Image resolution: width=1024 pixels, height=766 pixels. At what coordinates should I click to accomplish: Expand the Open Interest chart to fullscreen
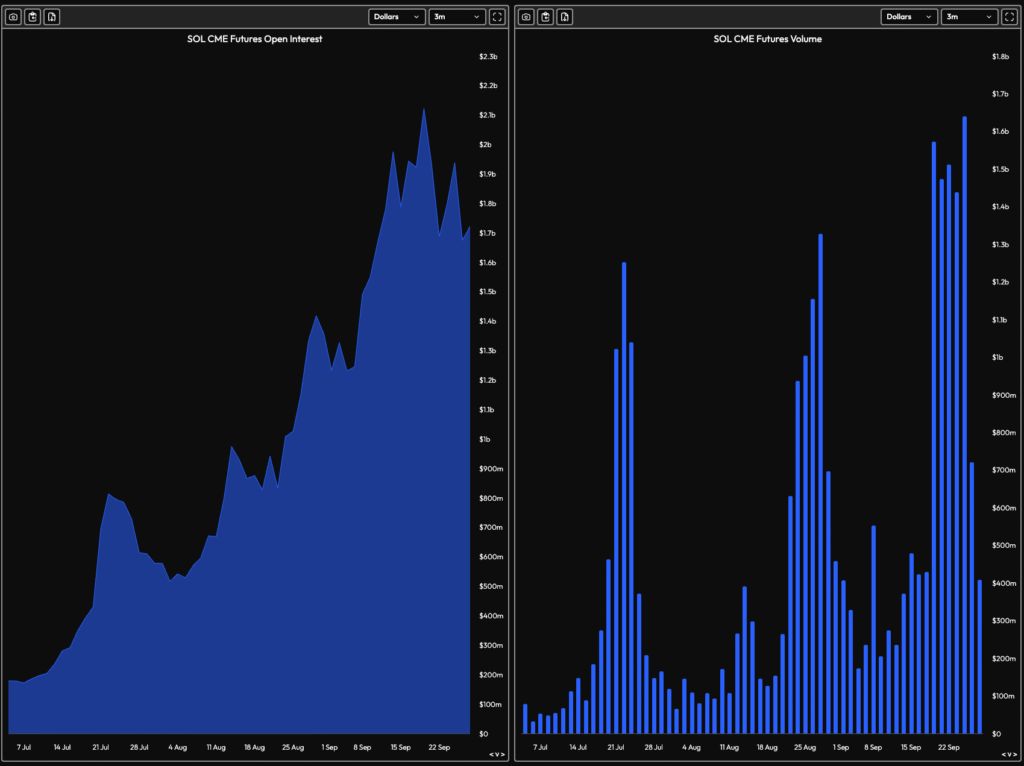coord(497,17)
